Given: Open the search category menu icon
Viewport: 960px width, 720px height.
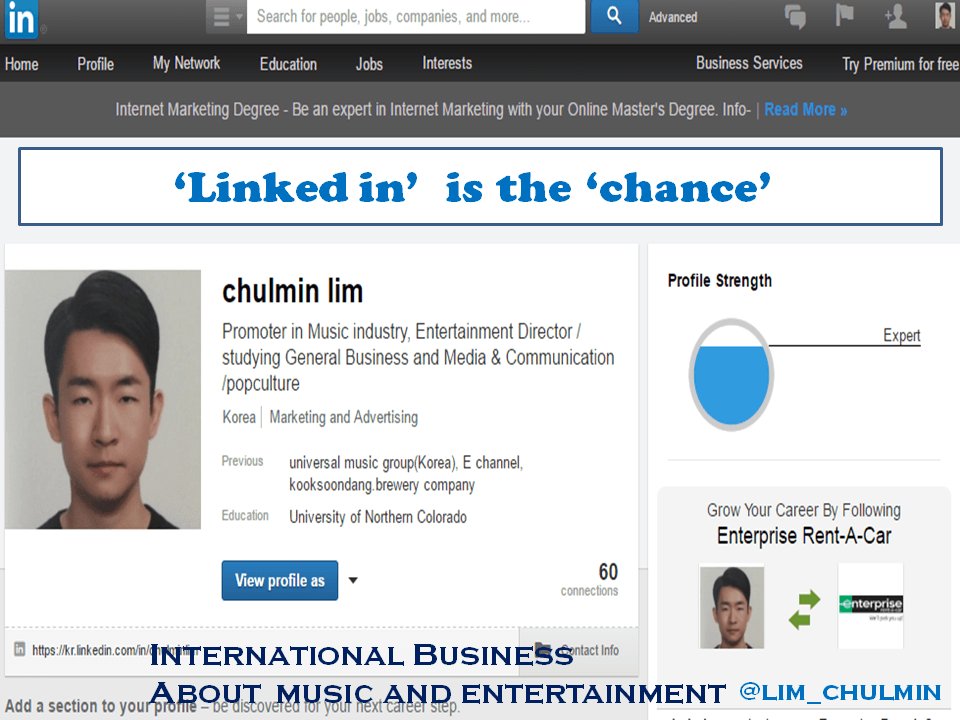Looking at the screenshot, I should click(226, 17).
